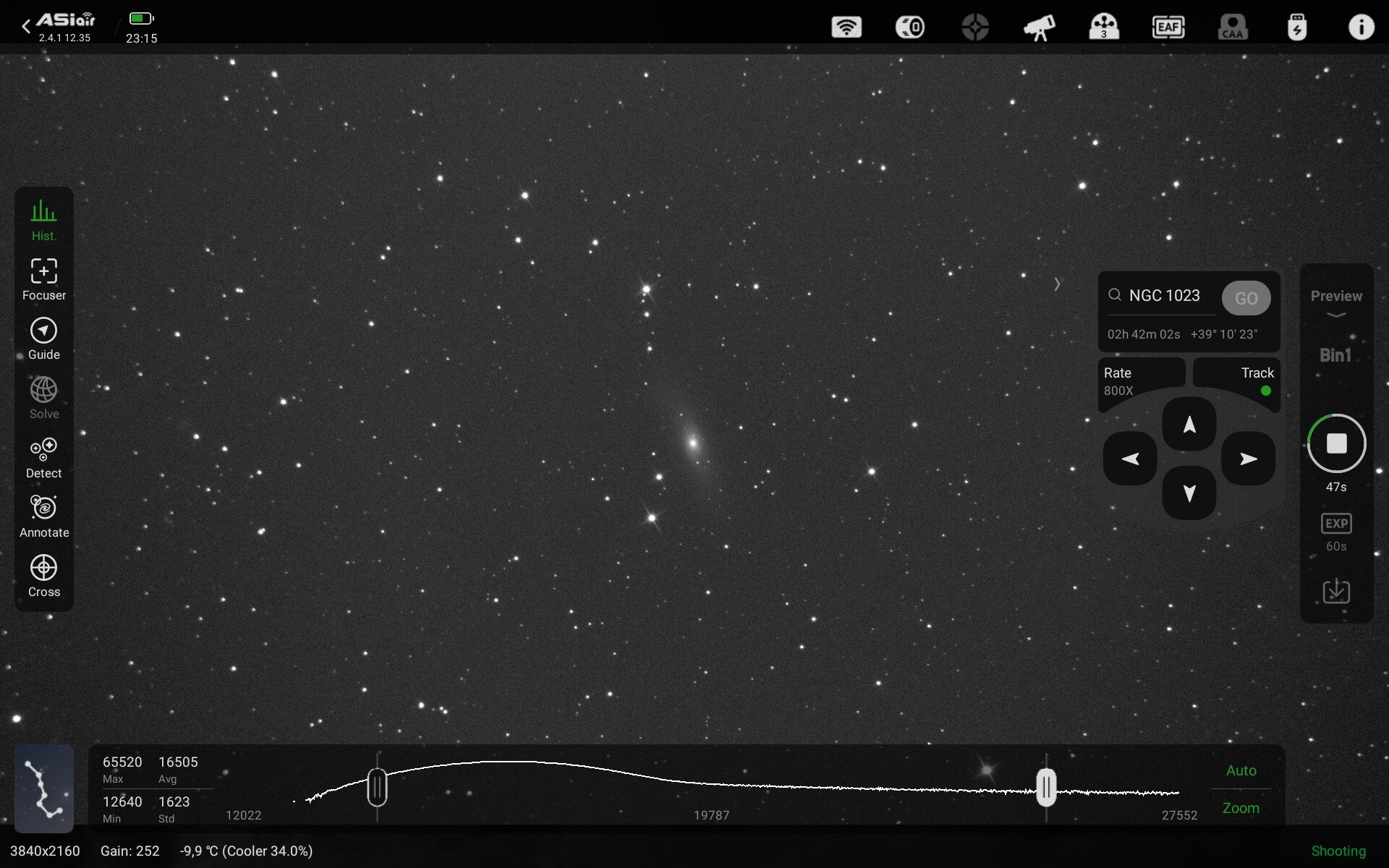Screen dimensions: 1389x868
Task: Open Wi-Fi settings icon
Action: tap(846, 27)
